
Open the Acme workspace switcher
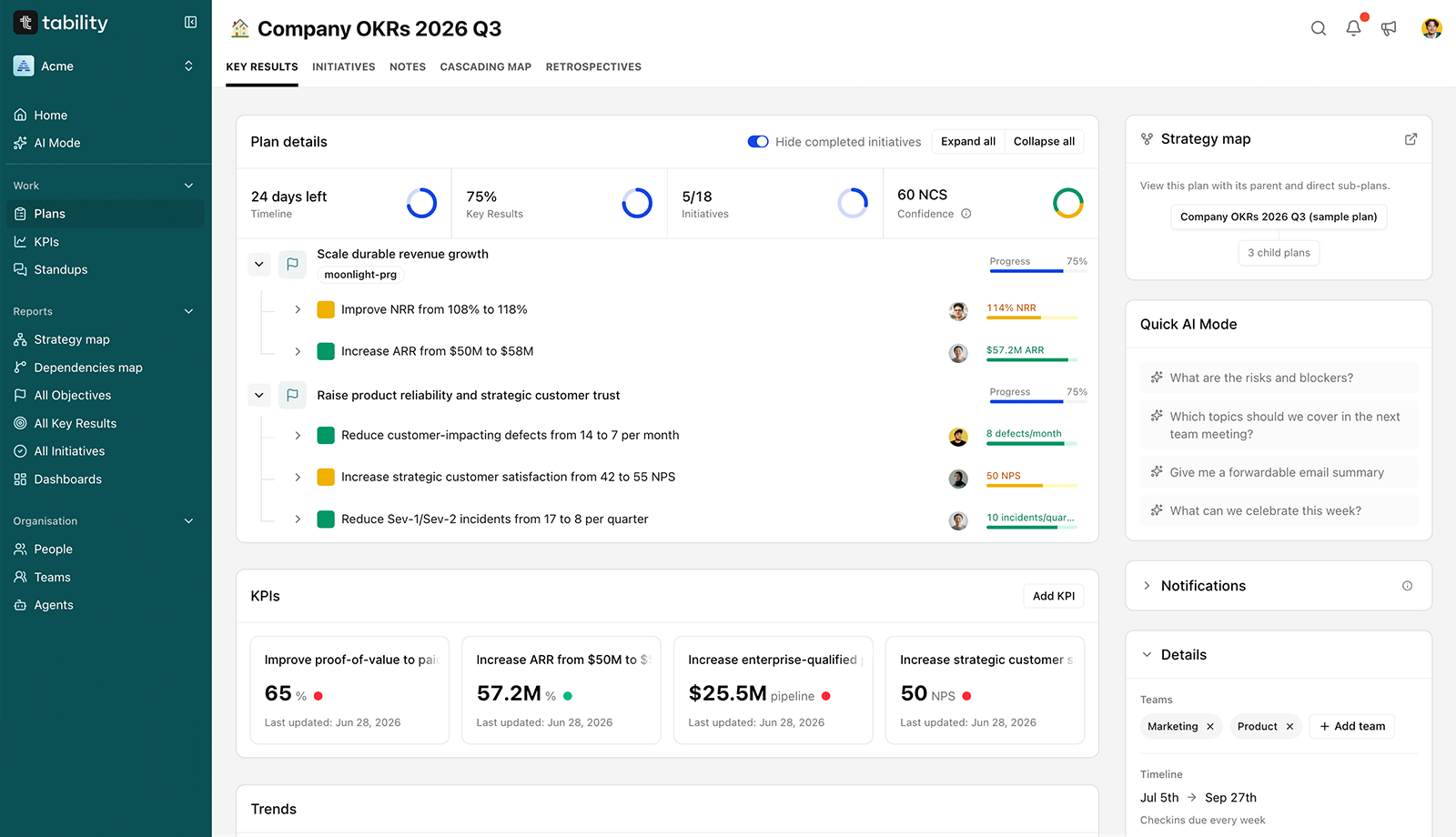tap(106, 66)
